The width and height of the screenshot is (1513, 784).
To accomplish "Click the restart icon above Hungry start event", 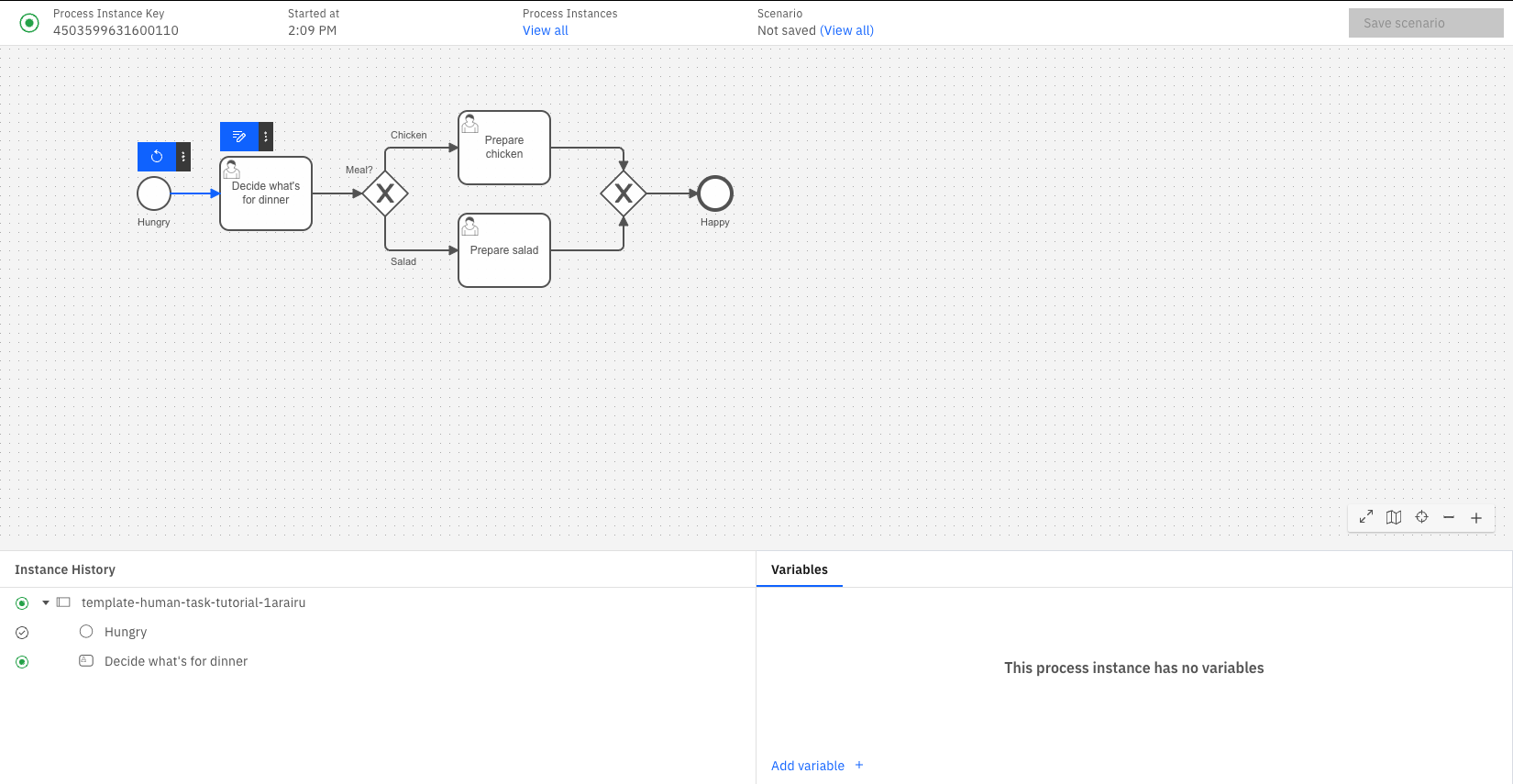I will tap(157, 157).
